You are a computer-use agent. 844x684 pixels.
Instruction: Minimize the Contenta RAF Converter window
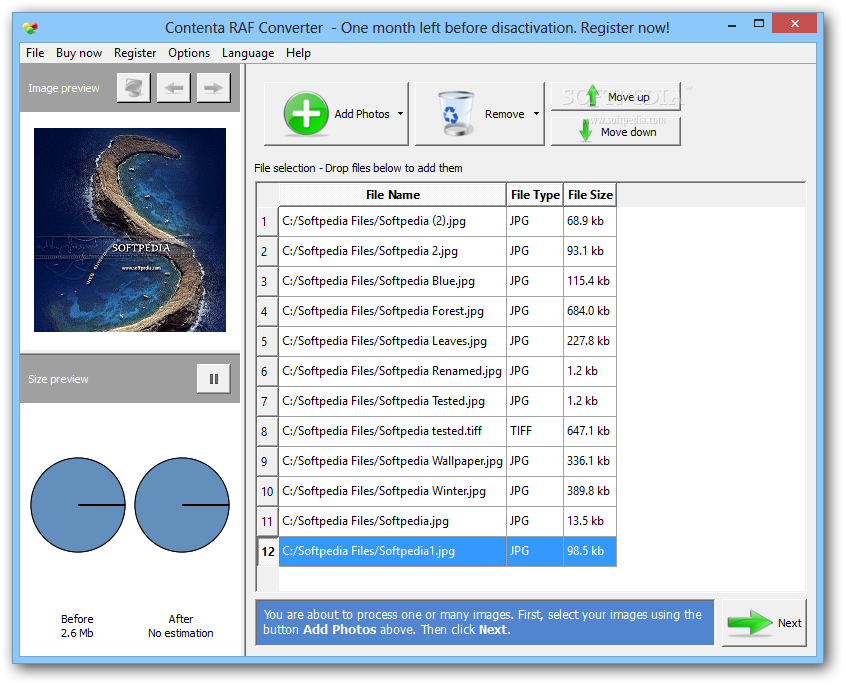click(x=732, y=25)
